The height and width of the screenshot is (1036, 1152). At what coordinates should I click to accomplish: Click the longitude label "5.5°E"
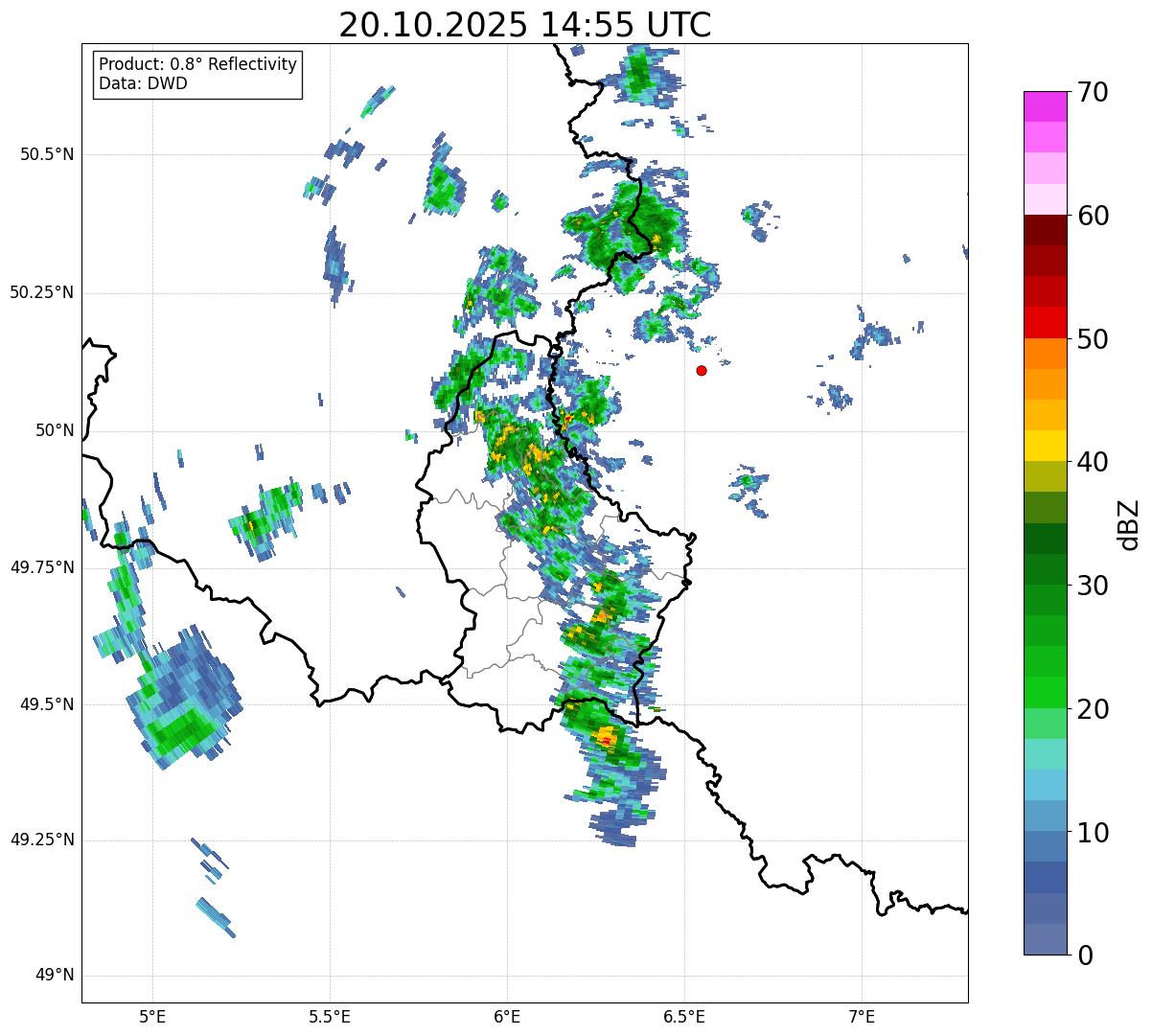(330, 1016)
